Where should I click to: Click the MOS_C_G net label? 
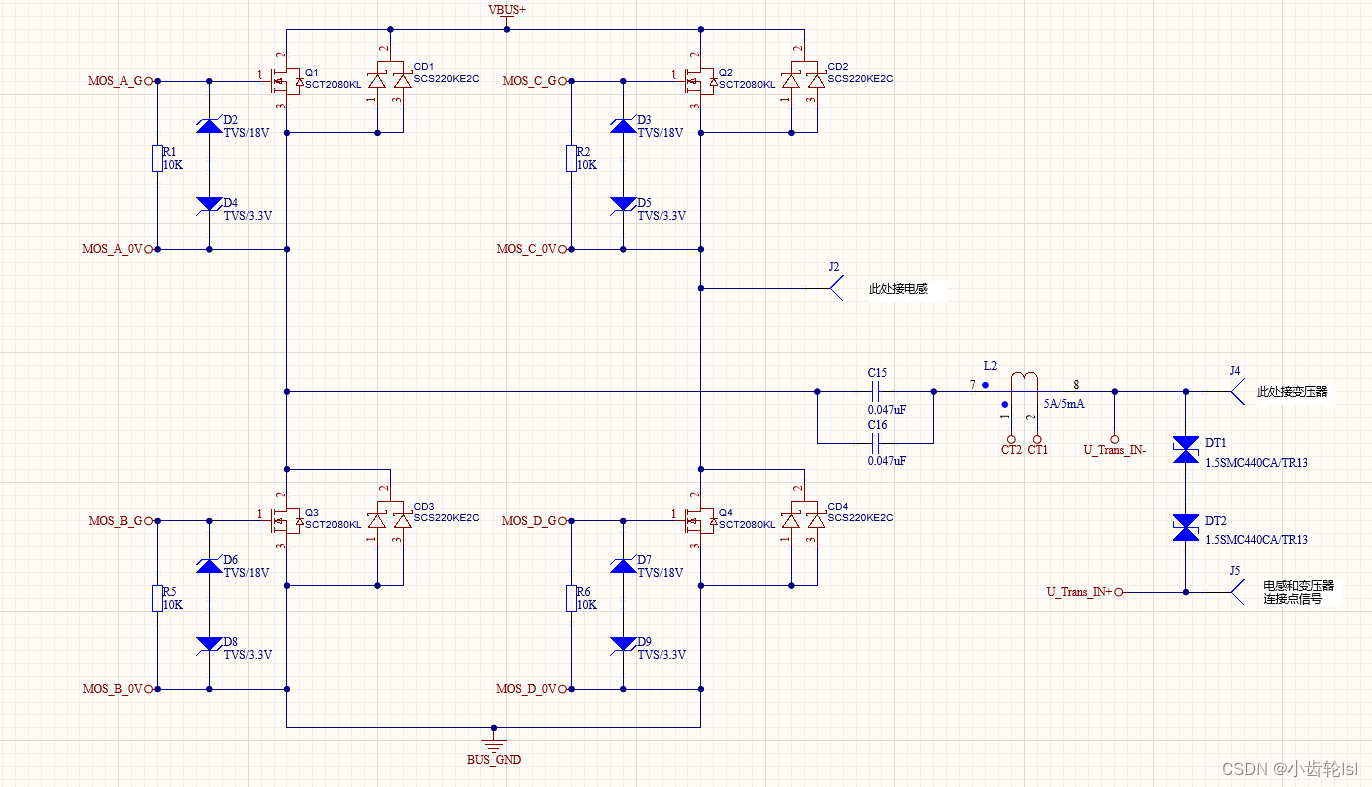pyautogui.click(x=529, y=81)
